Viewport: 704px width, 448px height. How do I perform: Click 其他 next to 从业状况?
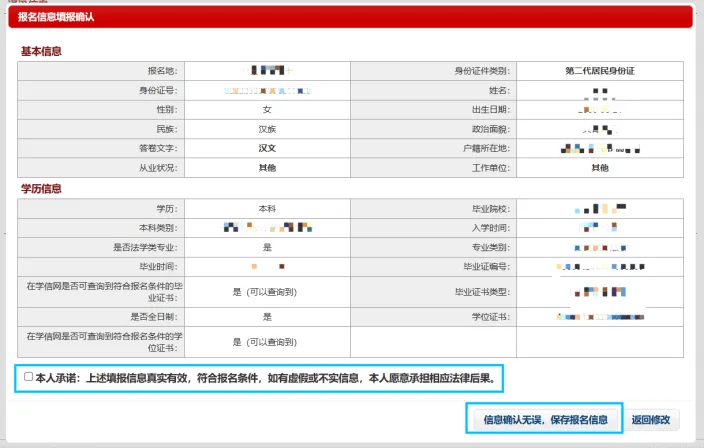click(267, 168)
